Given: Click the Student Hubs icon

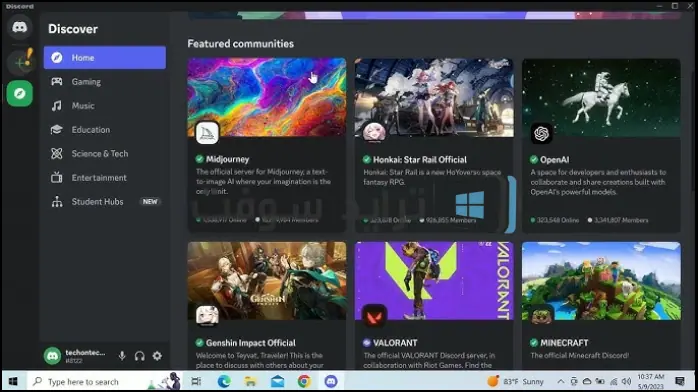Looking at the screenshot, I should (x=57, y=202).
